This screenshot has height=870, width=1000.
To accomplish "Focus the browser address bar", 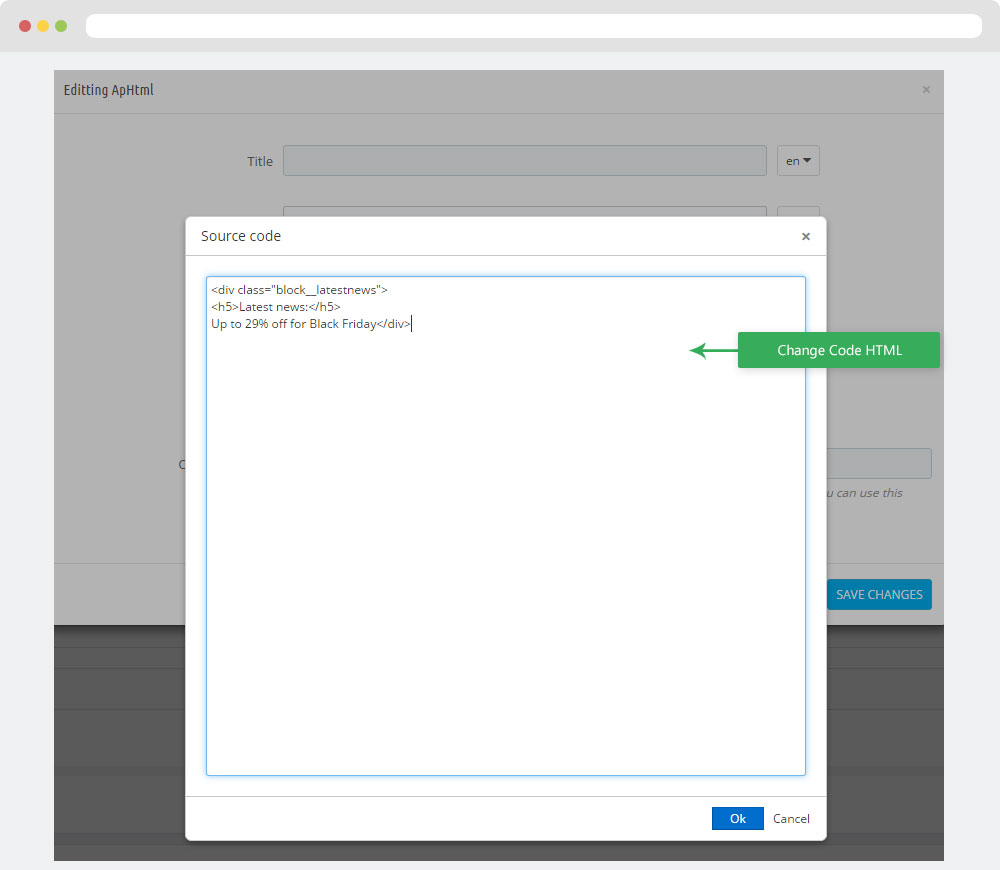I will click(x=533, y=26).
